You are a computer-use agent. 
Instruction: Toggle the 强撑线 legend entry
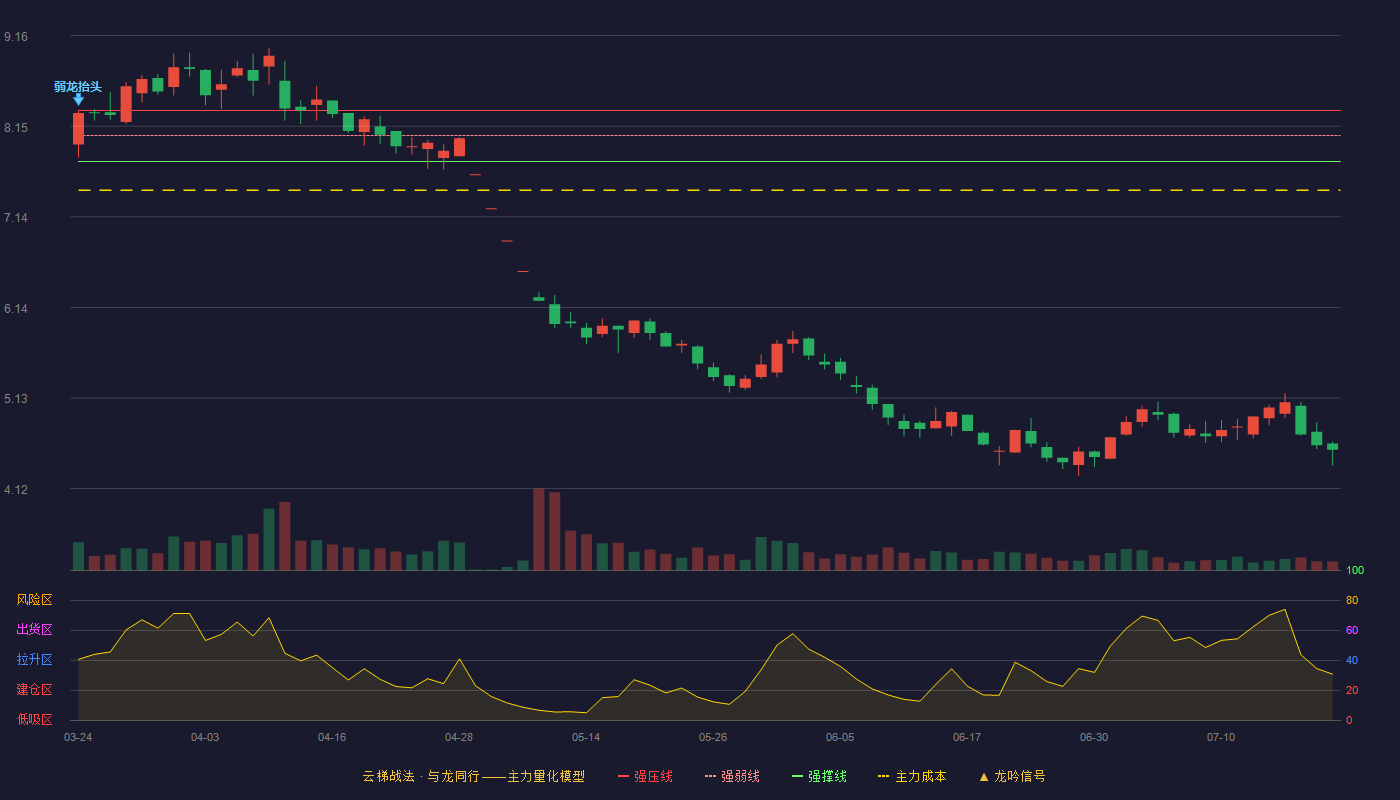[x=819, y=776]
